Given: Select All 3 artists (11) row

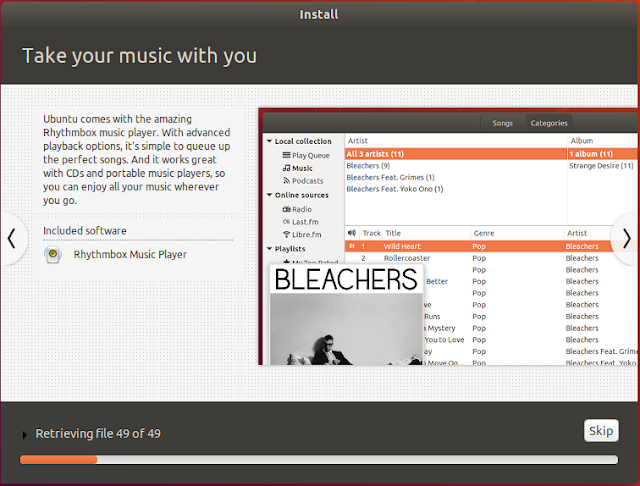Looking at the screenshot, I should (x=456, y=154).
